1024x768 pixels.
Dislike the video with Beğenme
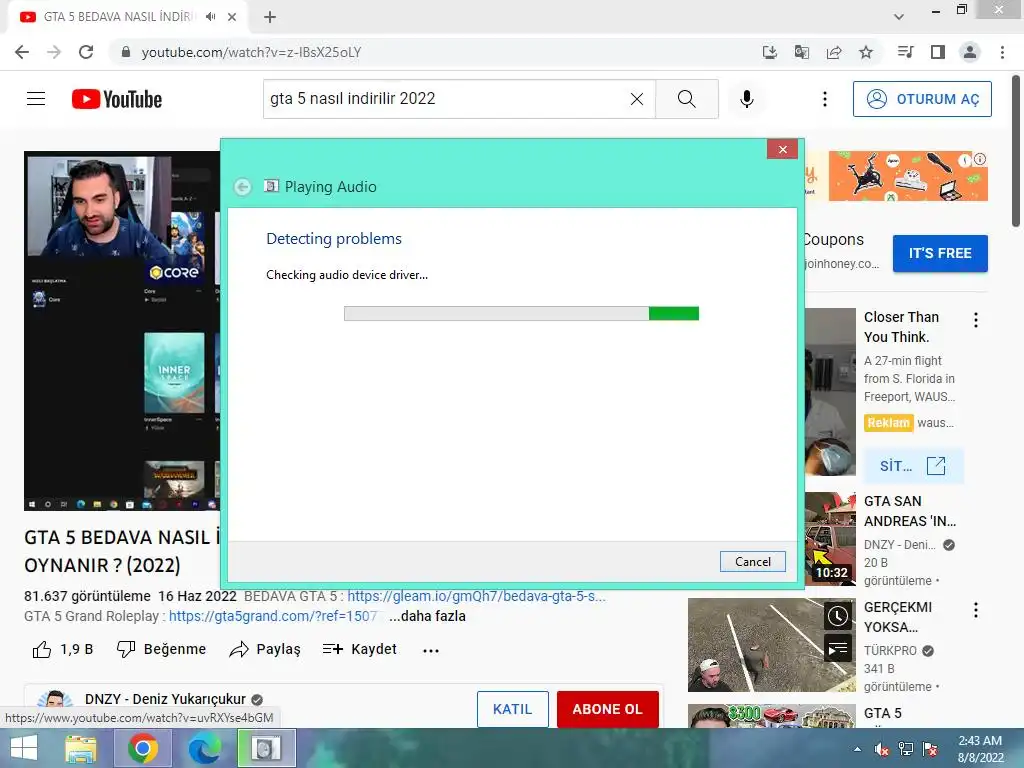(x=161, y=649)
